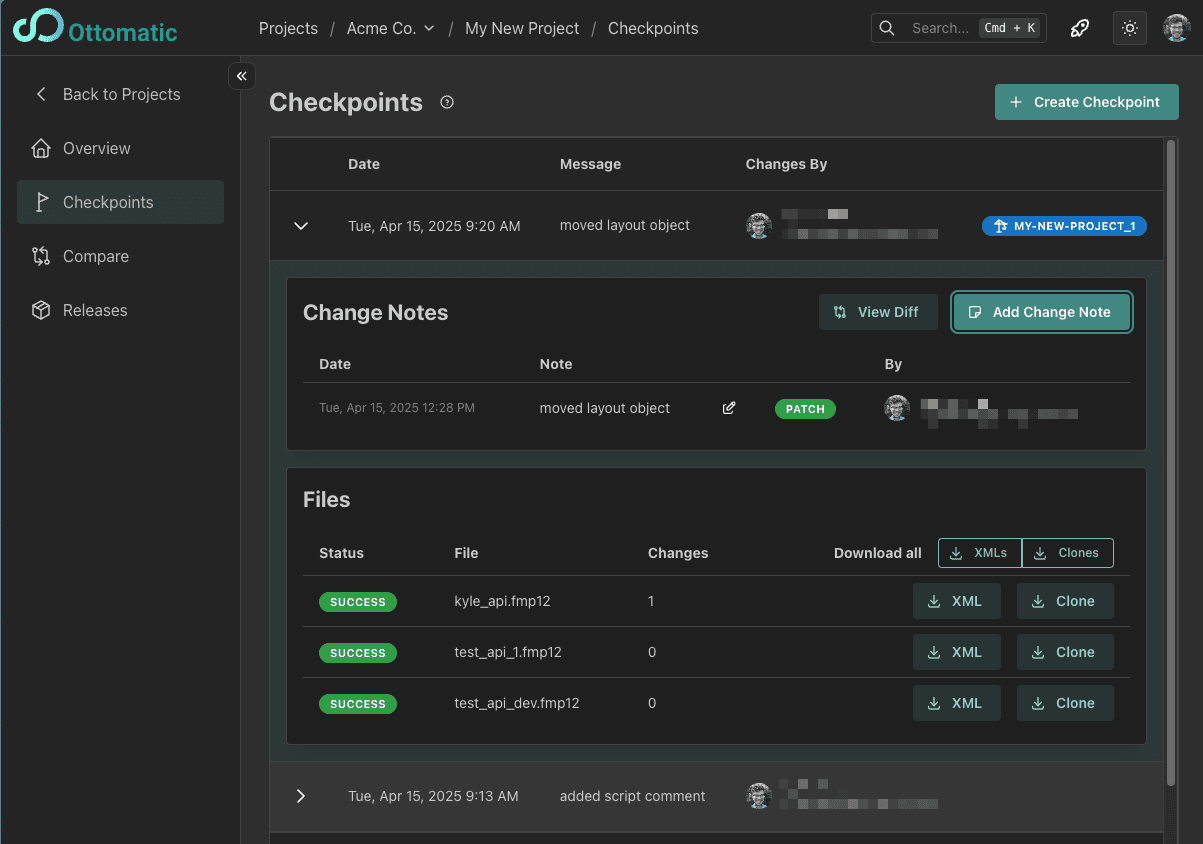Image resolution: width=1203 pixels, height=844 pixels.
Task: Expand the 9:13 AM checkpoint row
Action: [x=301, y=796]
